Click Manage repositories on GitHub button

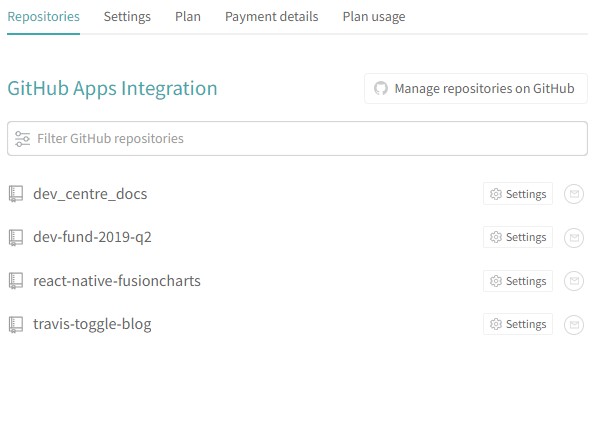[x=476, y=88]
